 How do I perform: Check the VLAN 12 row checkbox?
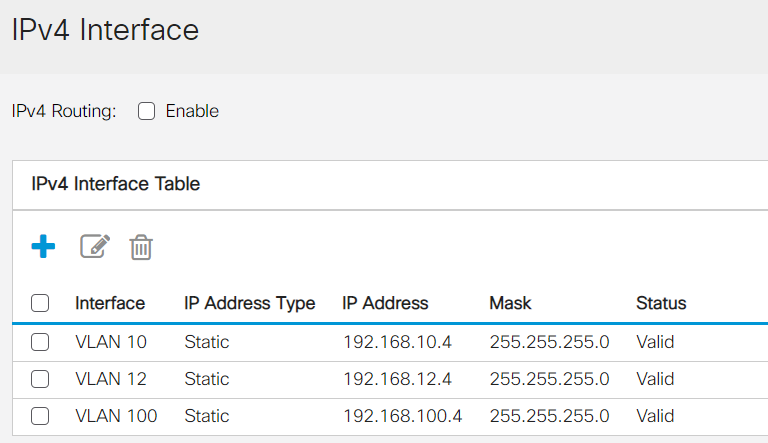[x=40, y=379]
